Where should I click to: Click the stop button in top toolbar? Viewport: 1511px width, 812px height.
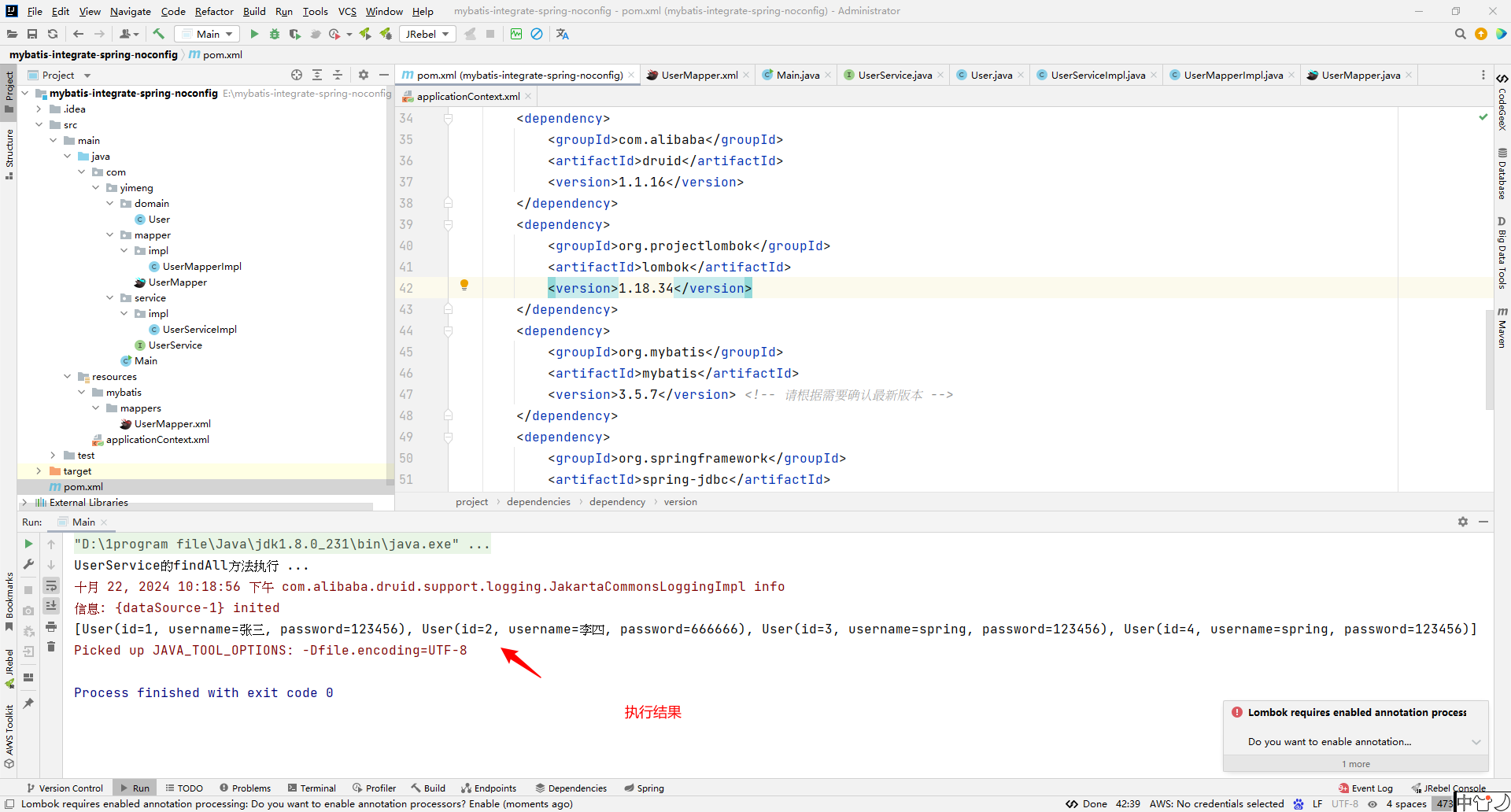coord(490,34)
